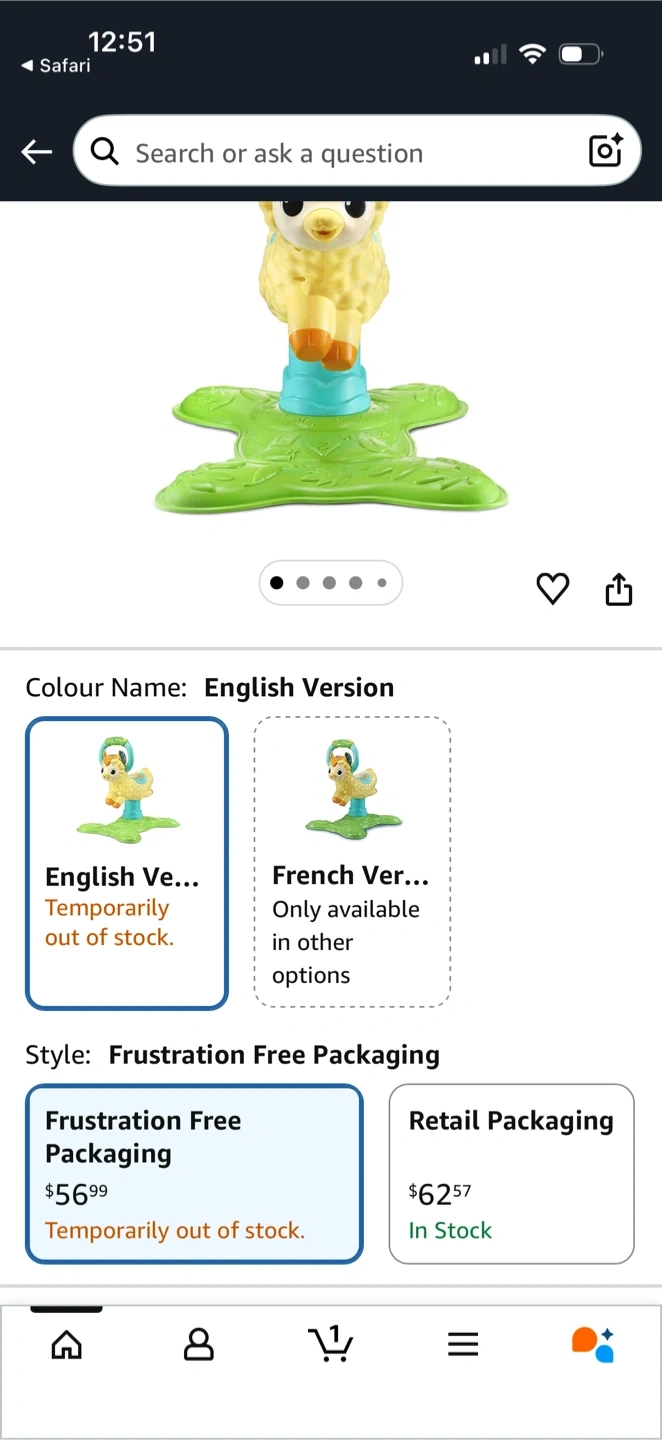Open shopping cart with 1 item
The width and height of the screenshot is (662, 1440).
[331, 1344]
